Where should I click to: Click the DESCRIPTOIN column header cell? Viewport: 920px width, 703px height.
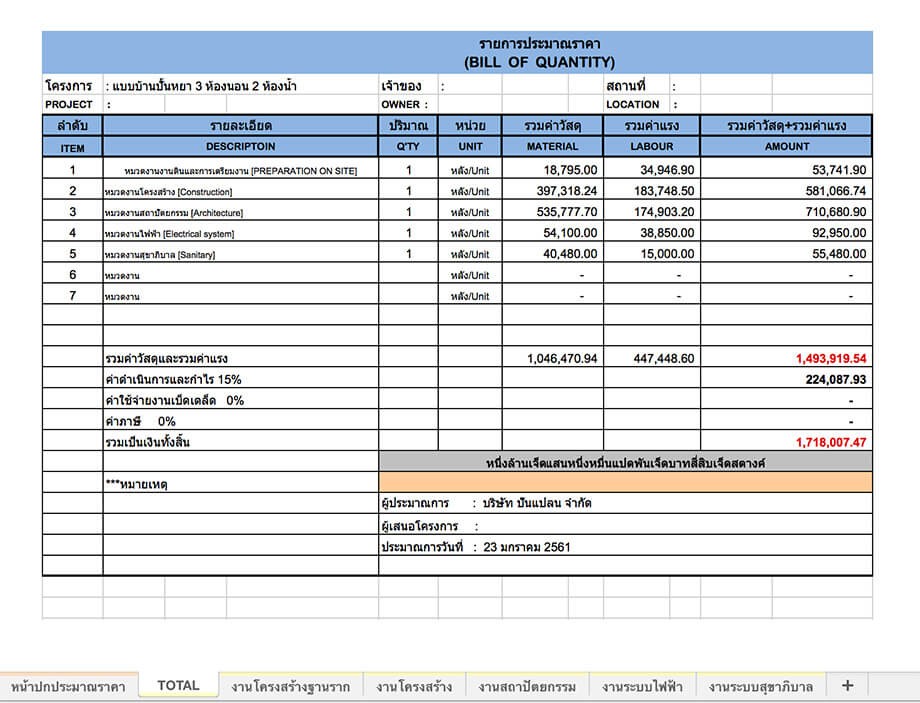pos(240,147)
